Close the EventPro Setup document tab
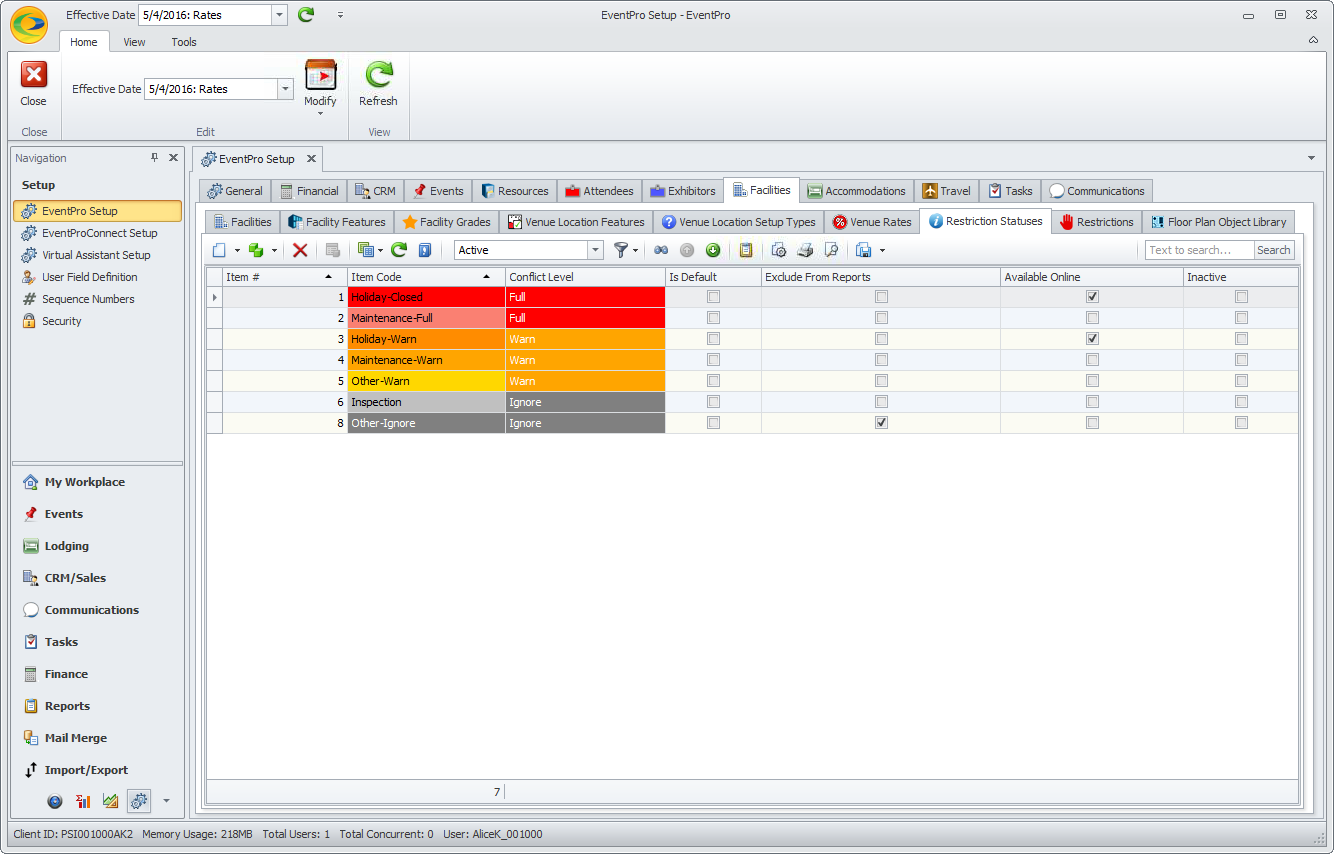1334x854 pixels. [x=310, y=158]
